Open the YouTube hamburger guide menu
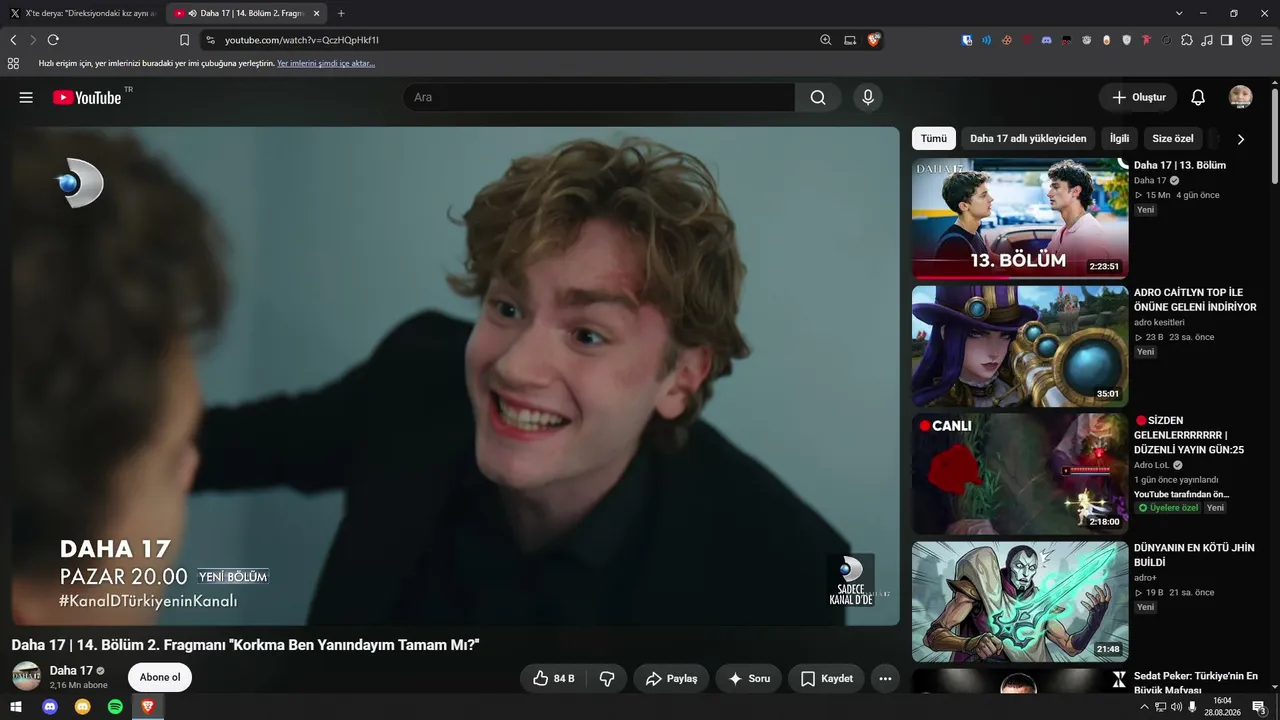 [26, 97]
